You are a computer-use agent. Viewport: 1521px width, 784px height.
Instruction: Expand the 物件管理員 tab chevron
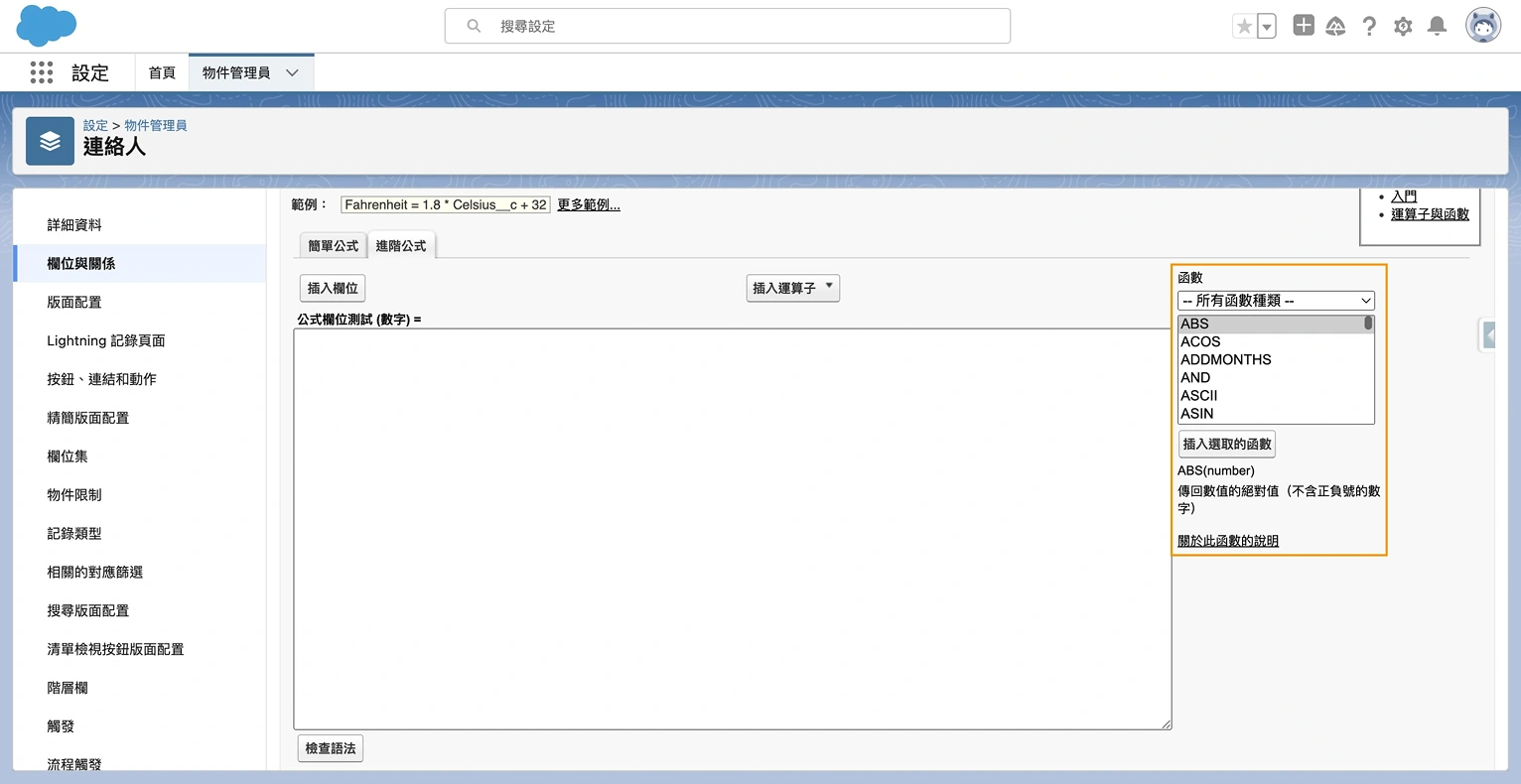click(x=291, y=71)
